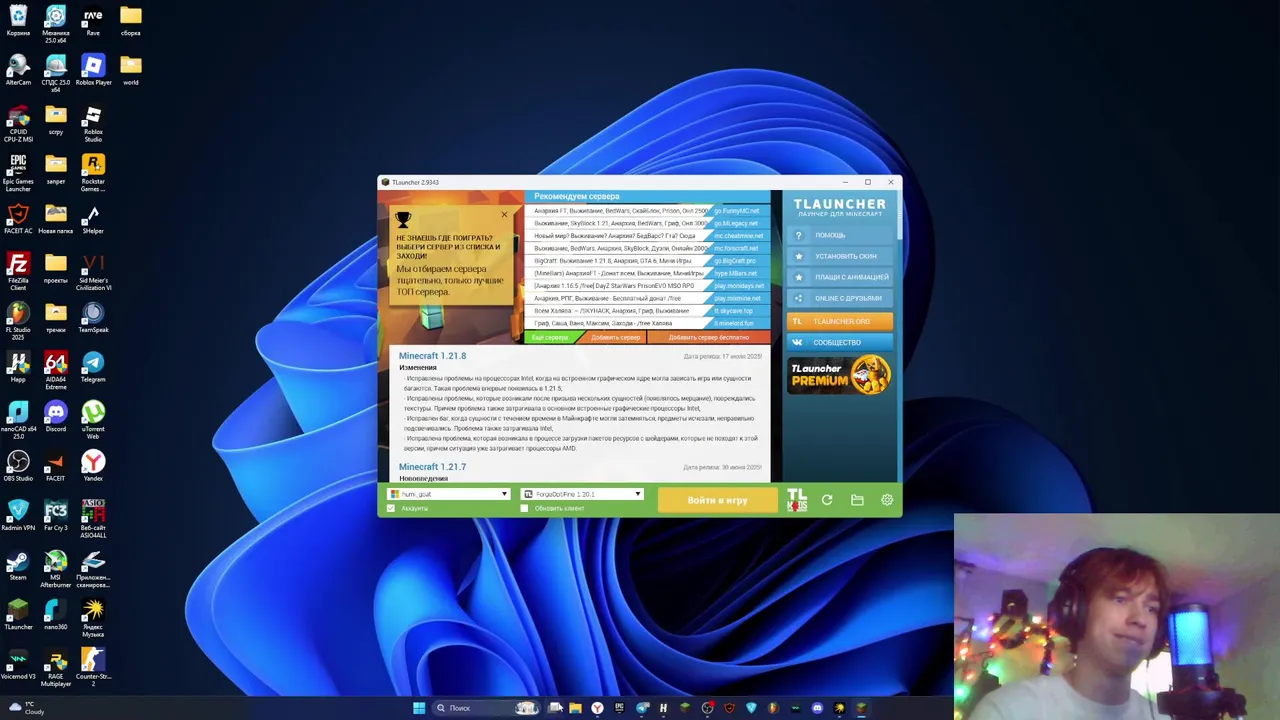Open Steam desktop icon

click(18, 565)
